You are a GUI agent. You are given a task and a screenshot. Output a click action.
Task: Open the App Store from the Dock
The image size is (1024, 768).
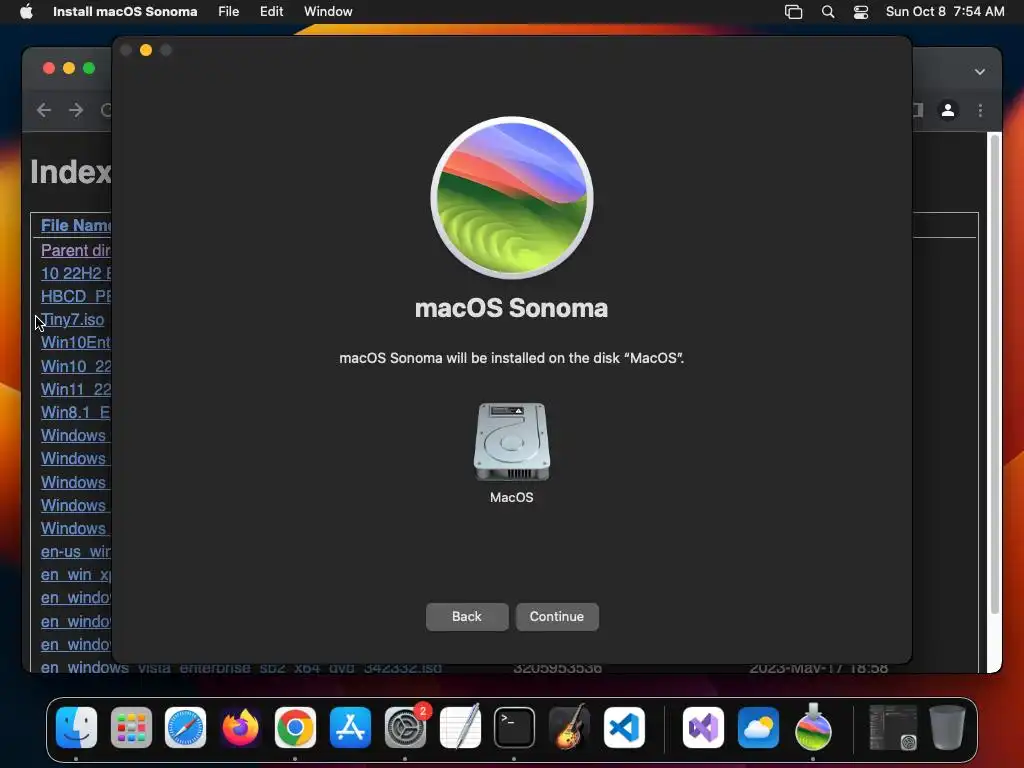[x=350, y=728]
